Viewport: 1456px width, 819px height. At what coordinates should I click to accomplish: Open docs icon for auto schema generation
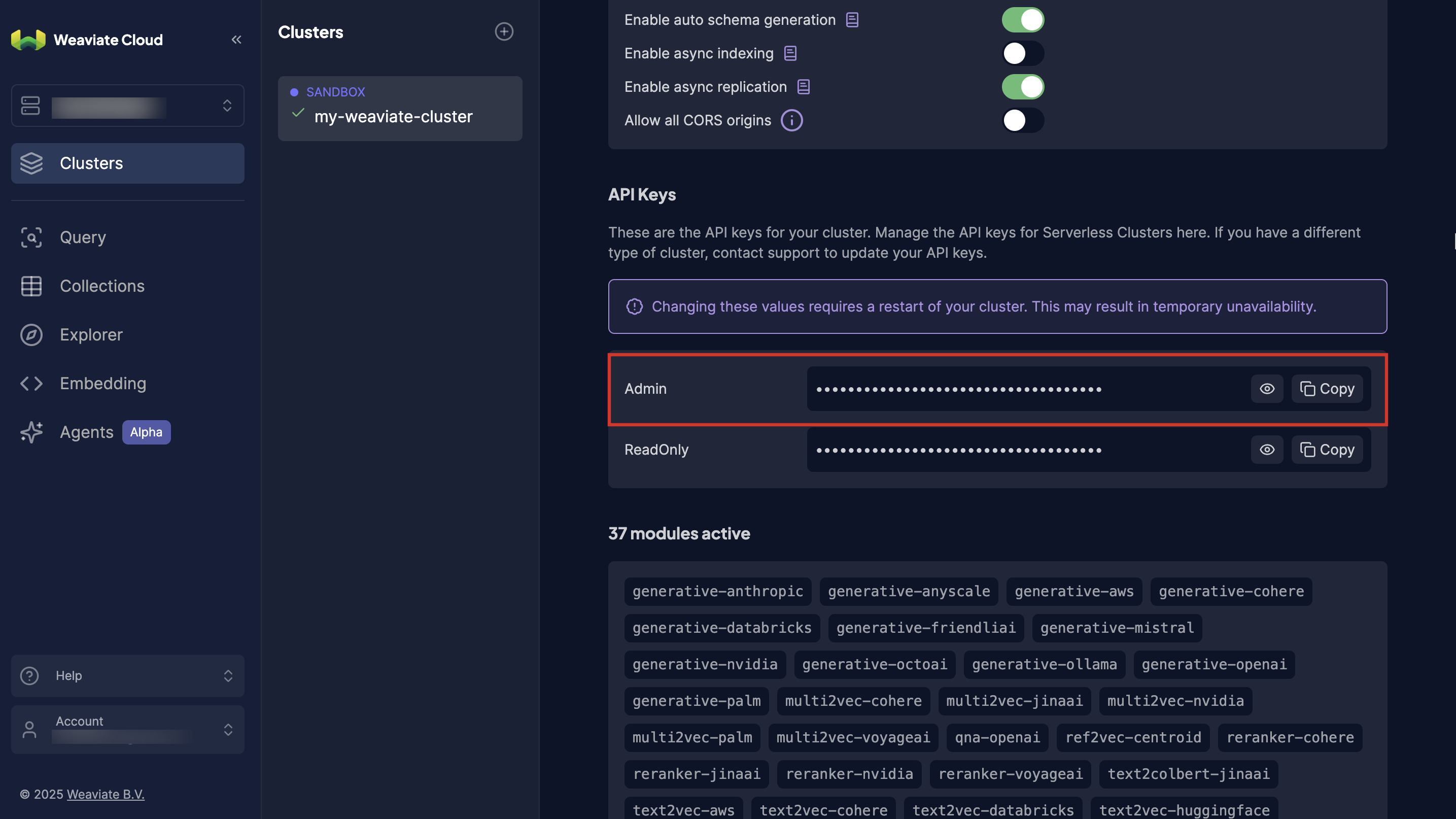pos(852,20)
